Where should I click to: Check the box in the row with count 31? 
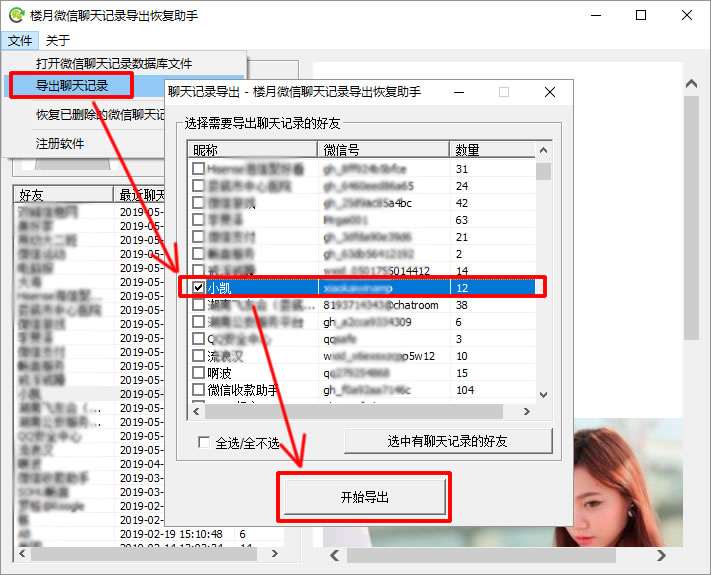tap(198, 169)
